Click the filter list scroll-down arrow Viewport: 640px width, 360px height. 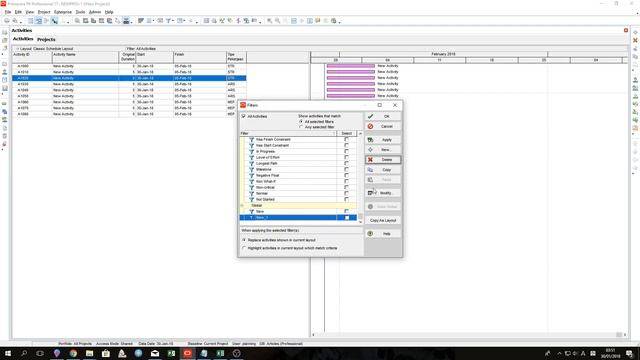(x=360, y=222)
